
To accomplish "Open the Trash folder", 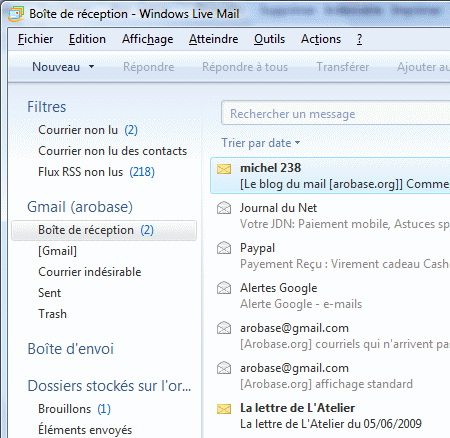I will coord(52,314).
